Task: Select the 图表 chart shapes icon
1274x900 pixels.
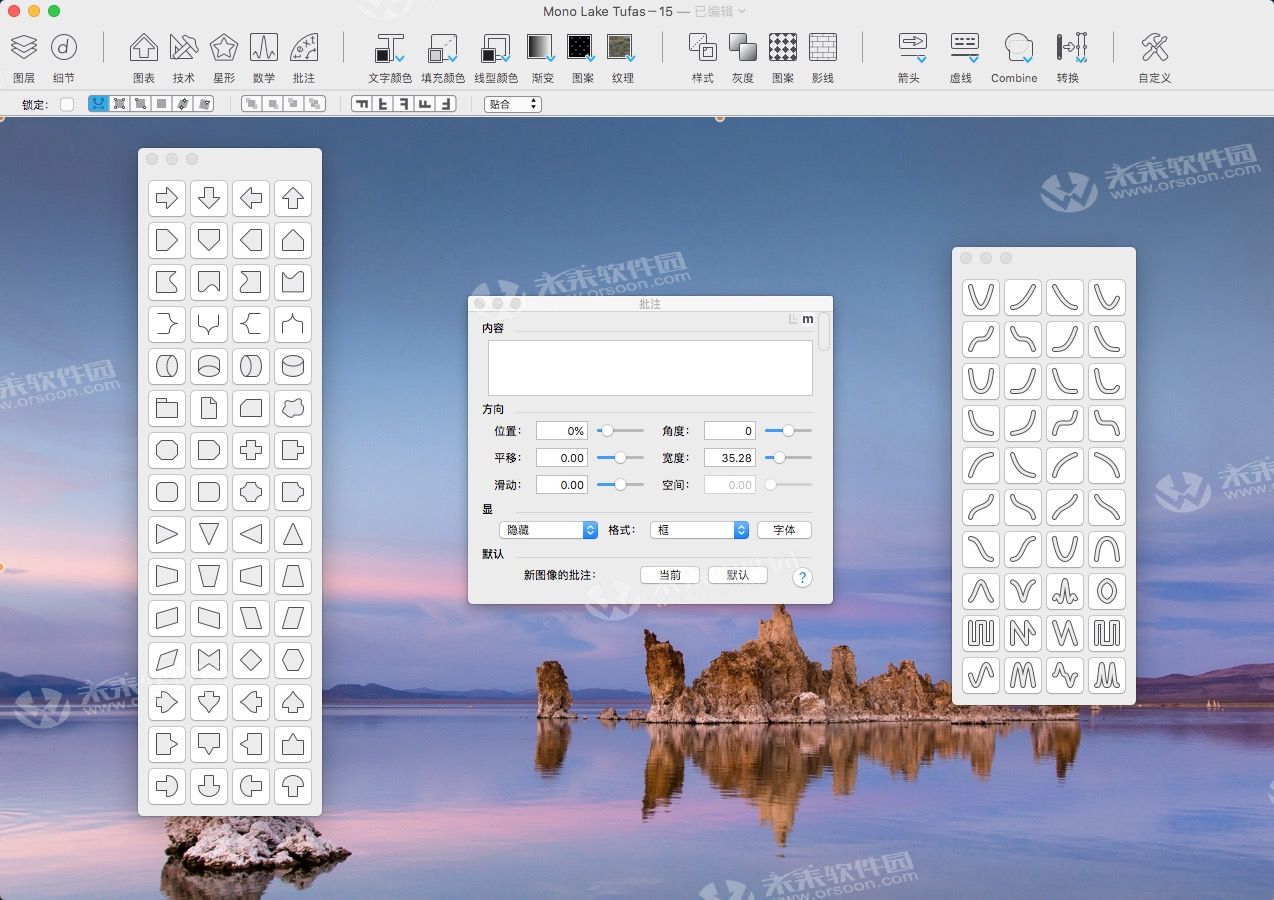Action: coord(144,47)
